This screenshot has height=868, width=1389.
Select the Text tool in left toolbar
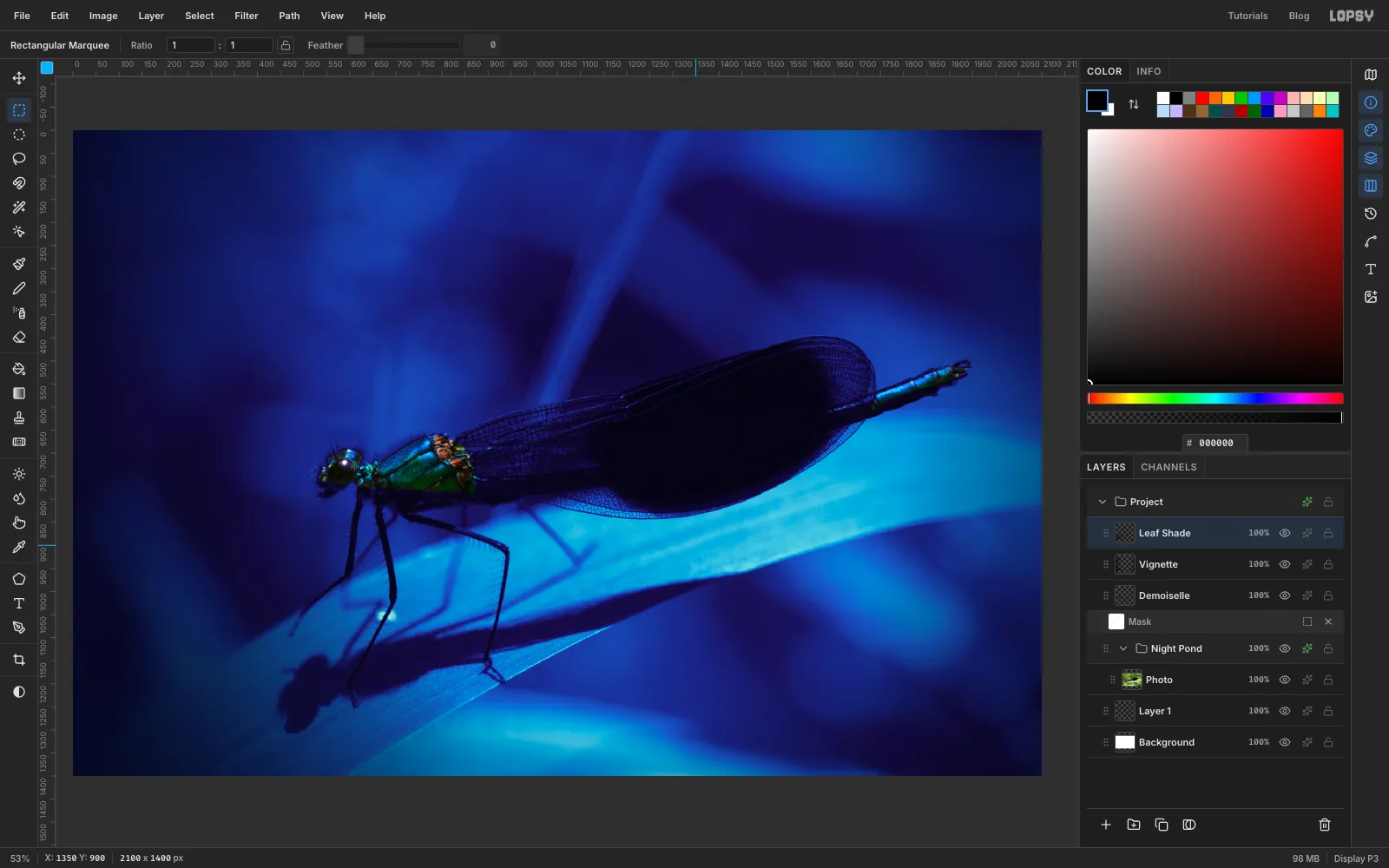pyautogui.click(x=19, y=603)
